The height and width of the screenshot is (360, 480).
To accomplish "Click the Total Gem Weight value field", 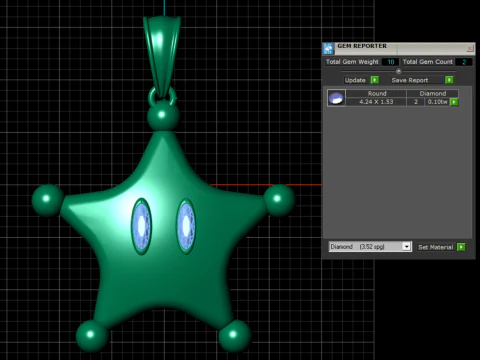I will [x=390, y=62].
